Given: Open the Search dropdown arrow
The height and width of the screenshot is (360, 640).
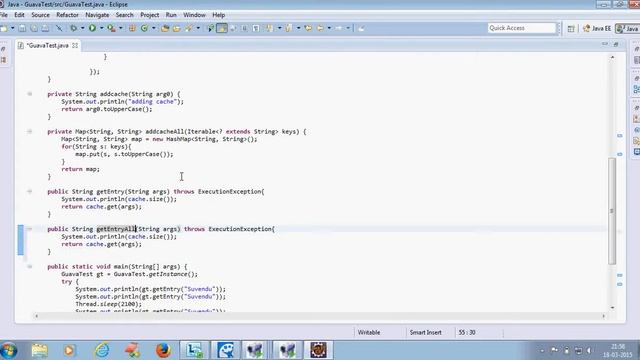Looking at the screenshot, I should [x=198, y=28].
